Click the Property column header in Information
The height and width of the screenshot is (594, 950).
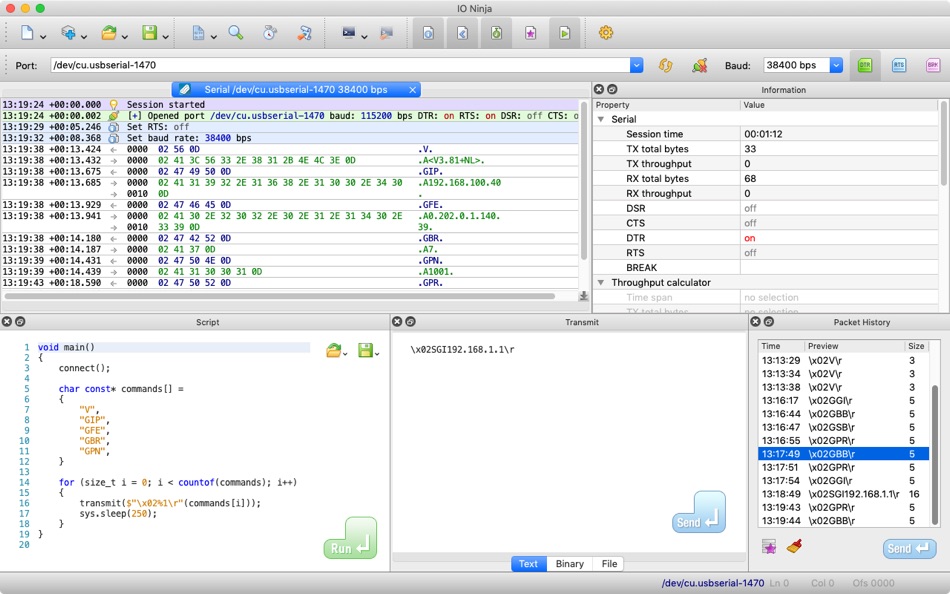666,105
